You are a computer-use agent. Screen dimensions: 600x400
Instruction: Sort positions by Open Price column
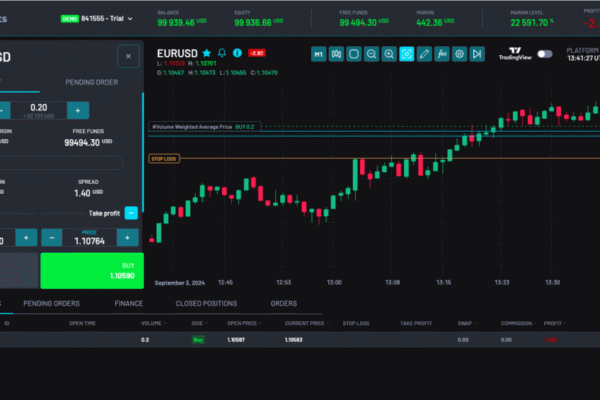coord(241,324)
